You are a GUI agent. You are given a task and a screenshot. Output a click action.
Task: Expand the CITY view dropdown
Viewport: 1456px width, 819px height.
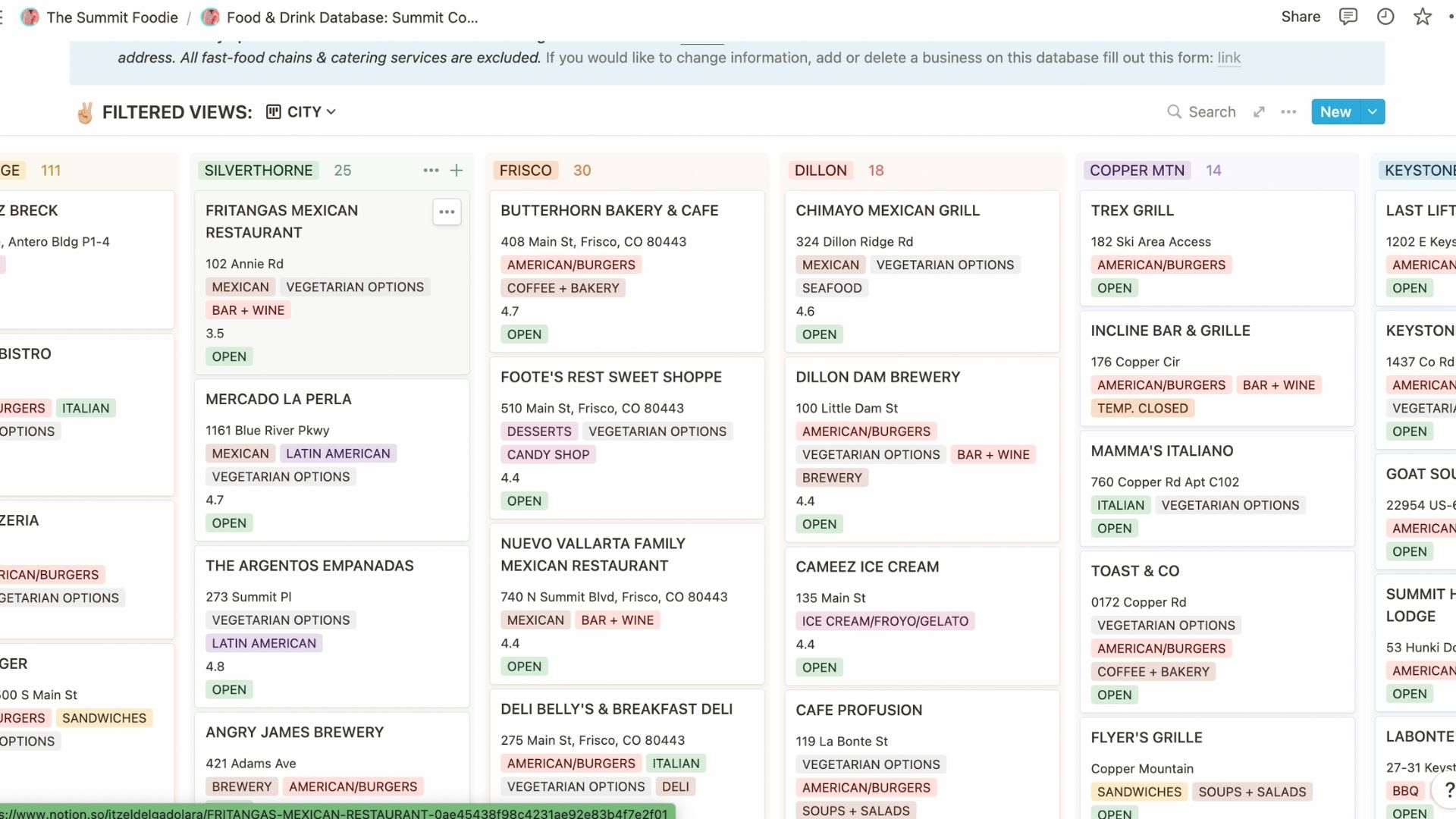click(331, 111)
